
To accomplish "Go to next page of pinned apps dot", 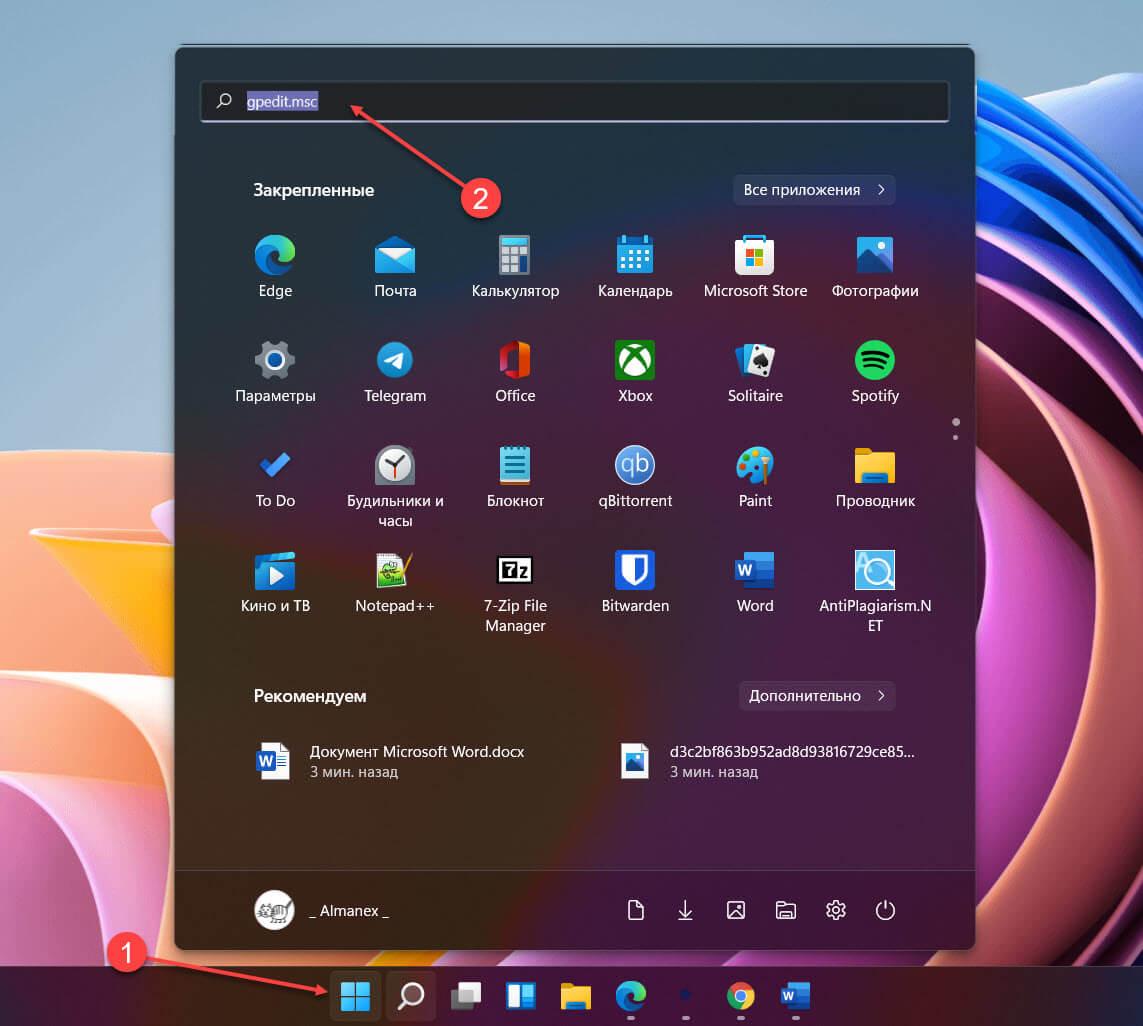I will point(955,438).
